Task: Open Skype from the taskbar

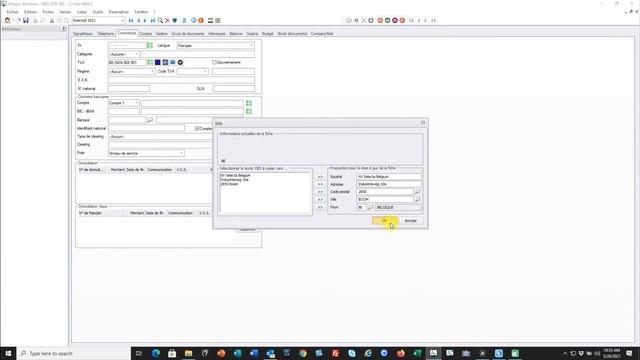Action: [x=351, y=353]
